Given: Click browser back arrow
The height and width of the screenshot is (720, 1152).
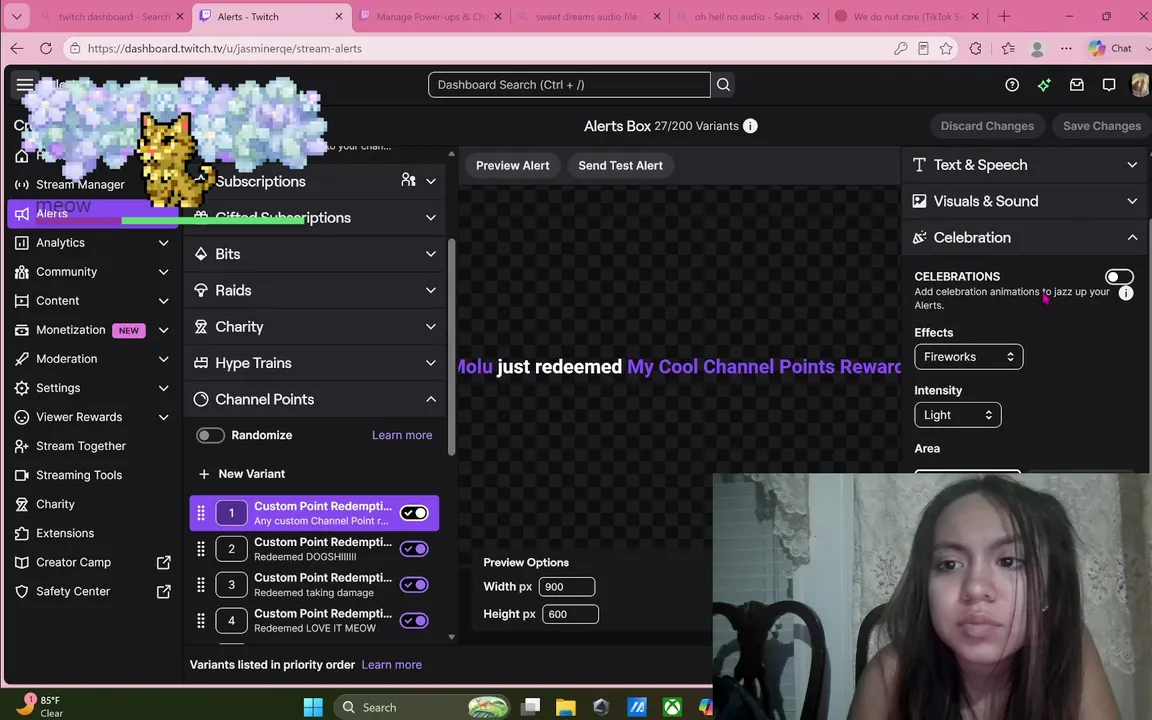Looking at the screenshot, I should 17,48.
